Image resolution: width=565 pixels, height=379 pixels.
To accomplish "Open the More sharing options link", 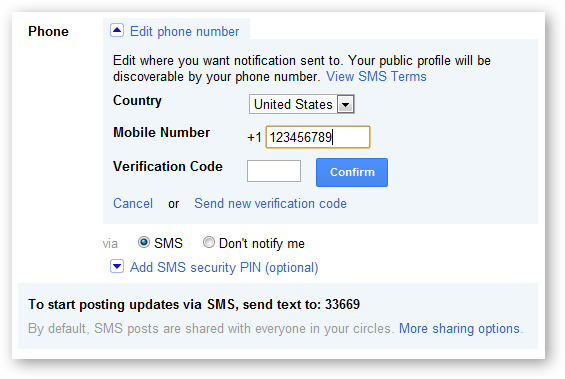I will (459, 329).
